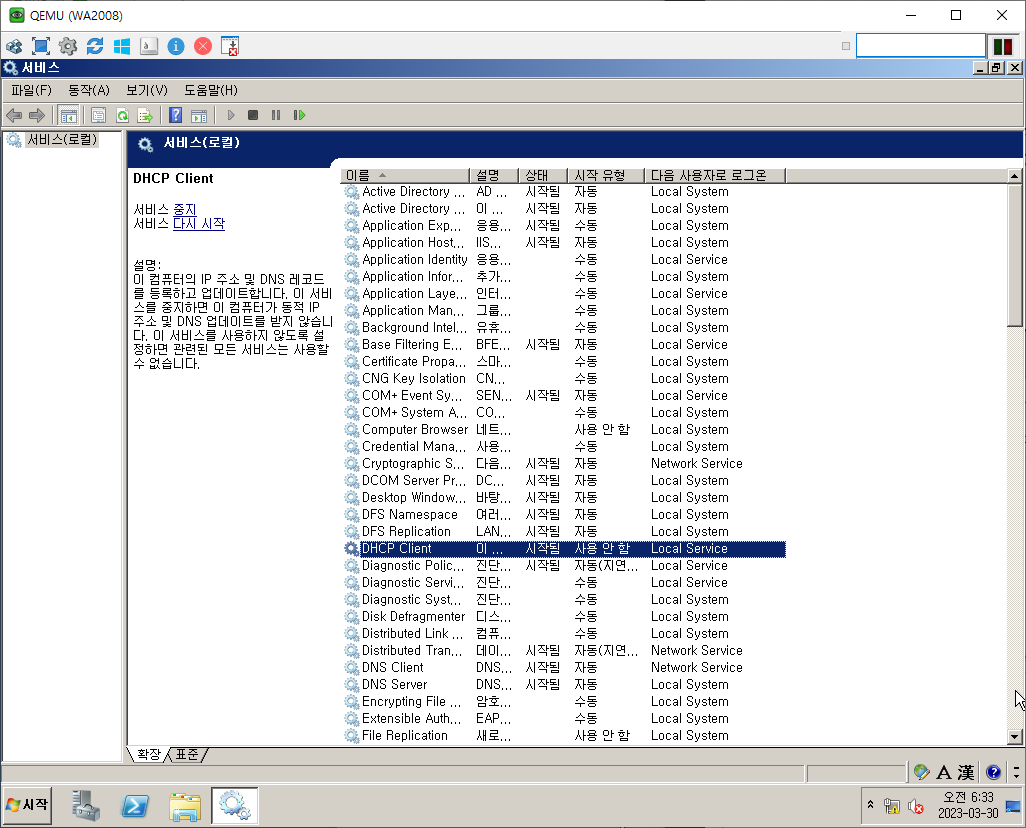The height and width of the screenshot is (828, 1026).
Task: Open the 도움말(H) menu
Action: click(x=211, y=90)
